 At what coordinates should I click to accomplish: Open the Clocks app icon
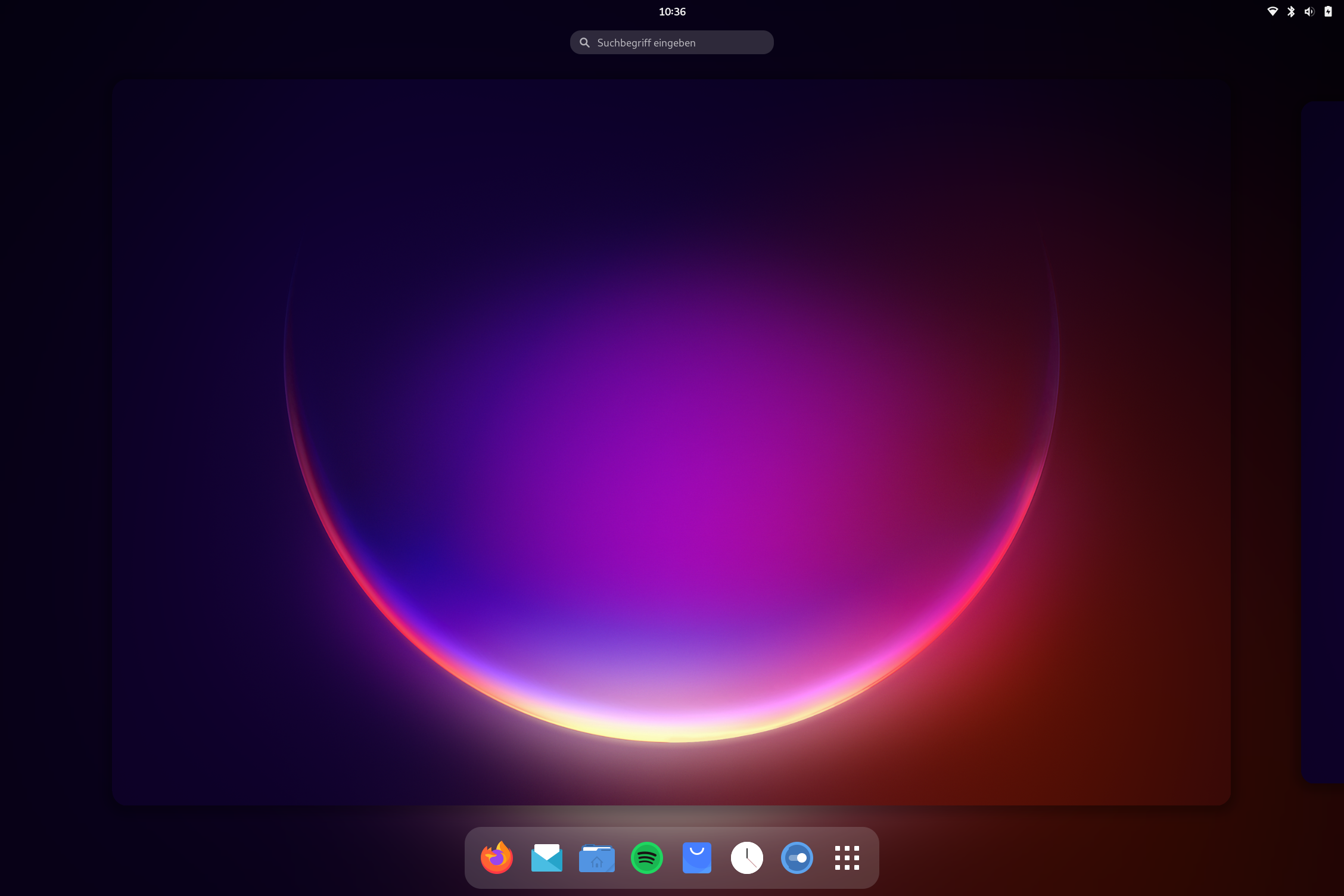746,858
